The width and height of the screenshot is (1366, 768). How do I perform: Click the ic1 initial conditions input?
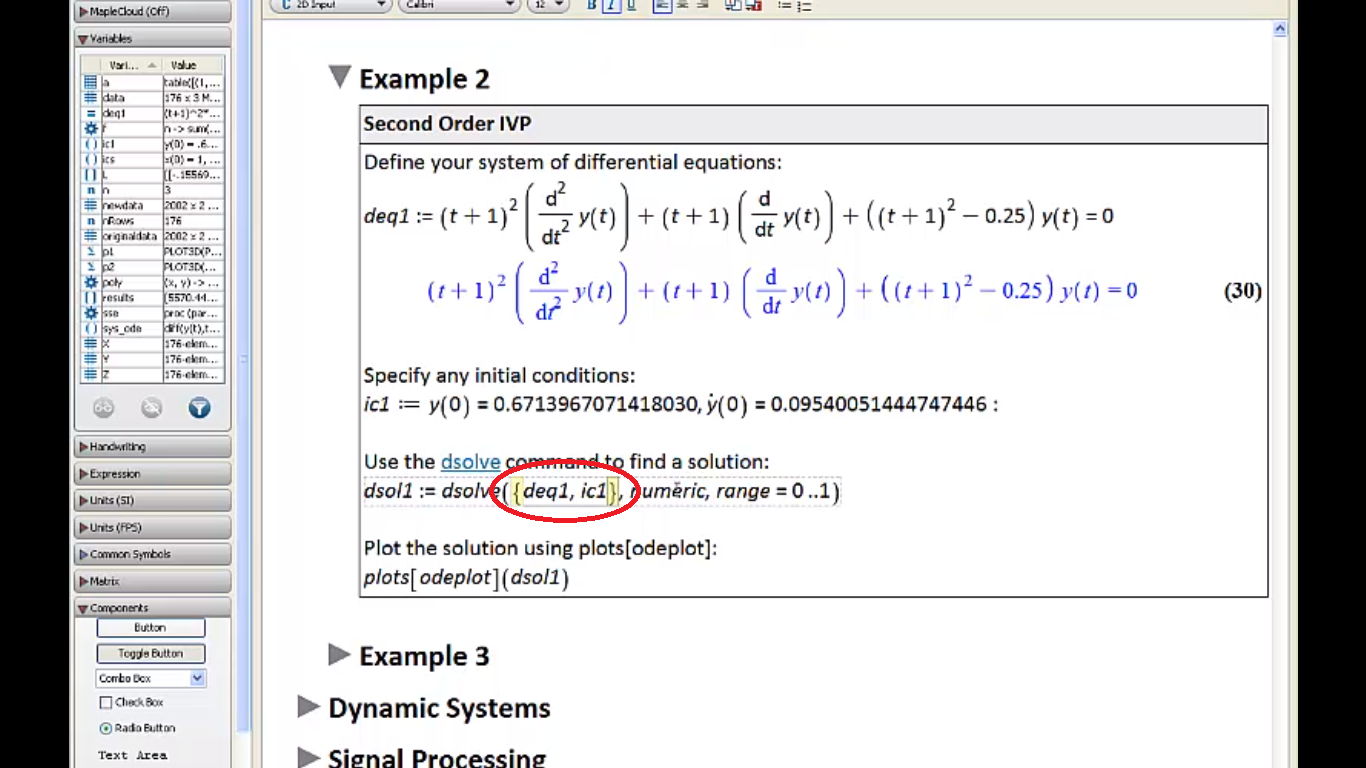[x=680, y=404]
